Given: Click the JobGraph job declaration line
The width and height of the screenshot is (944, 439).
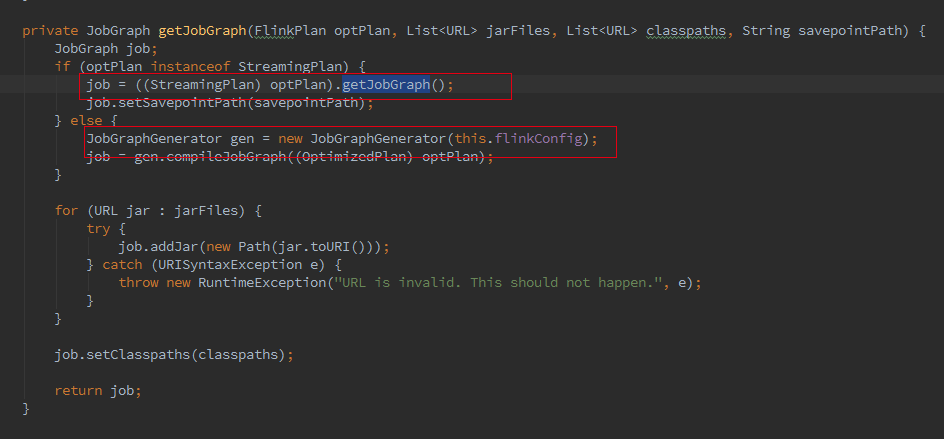Looking at the screenshot, I should (106, 49).
